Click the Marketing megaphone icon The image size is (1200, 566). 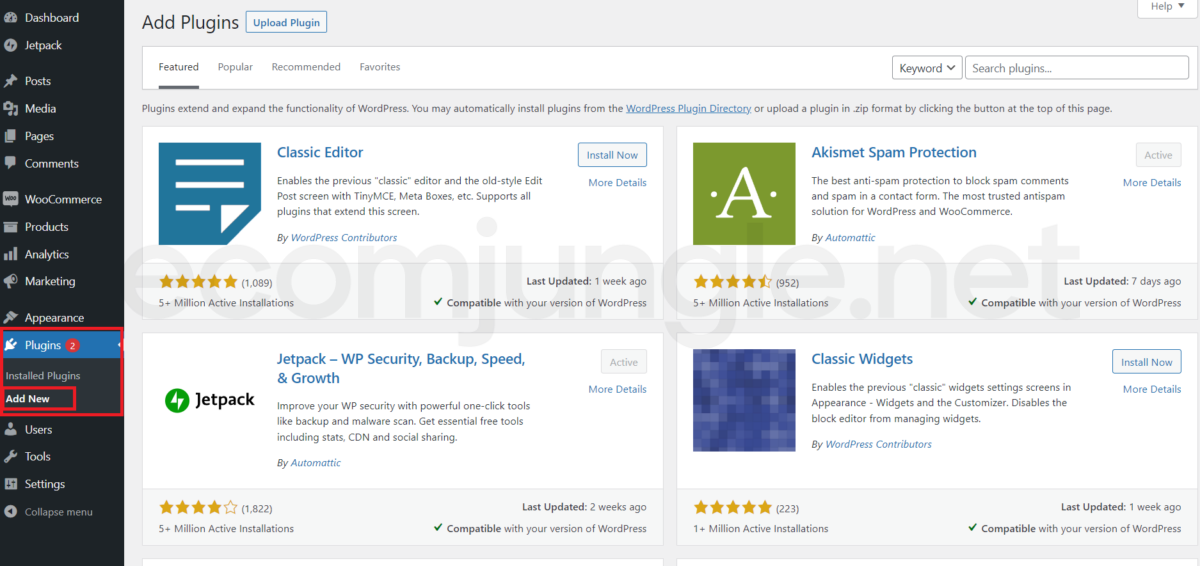(x=11, y=281)
